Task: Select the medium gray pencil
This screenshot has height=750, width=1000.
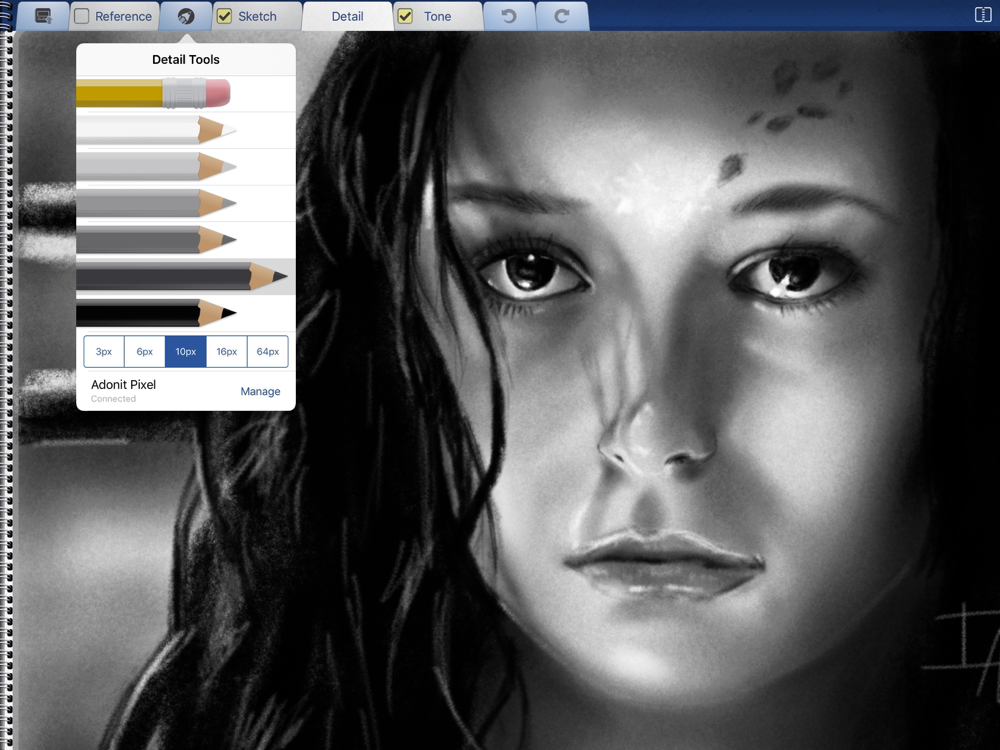Action: [x=186, y=204]
